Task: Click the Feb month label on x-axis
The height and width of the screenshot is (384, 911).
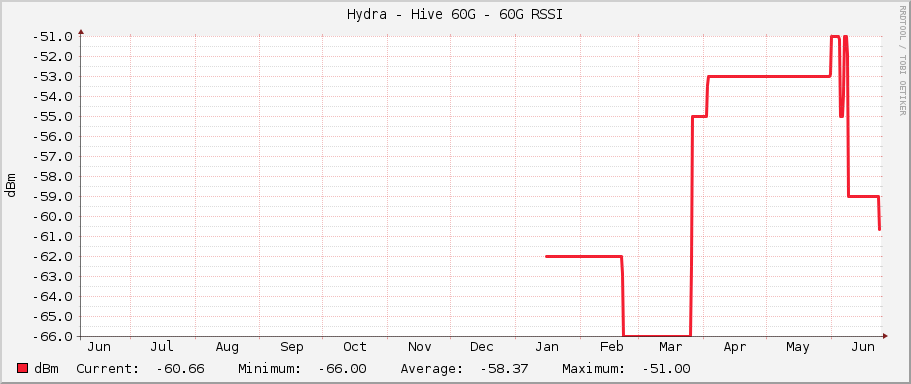Action: (611, 347)
